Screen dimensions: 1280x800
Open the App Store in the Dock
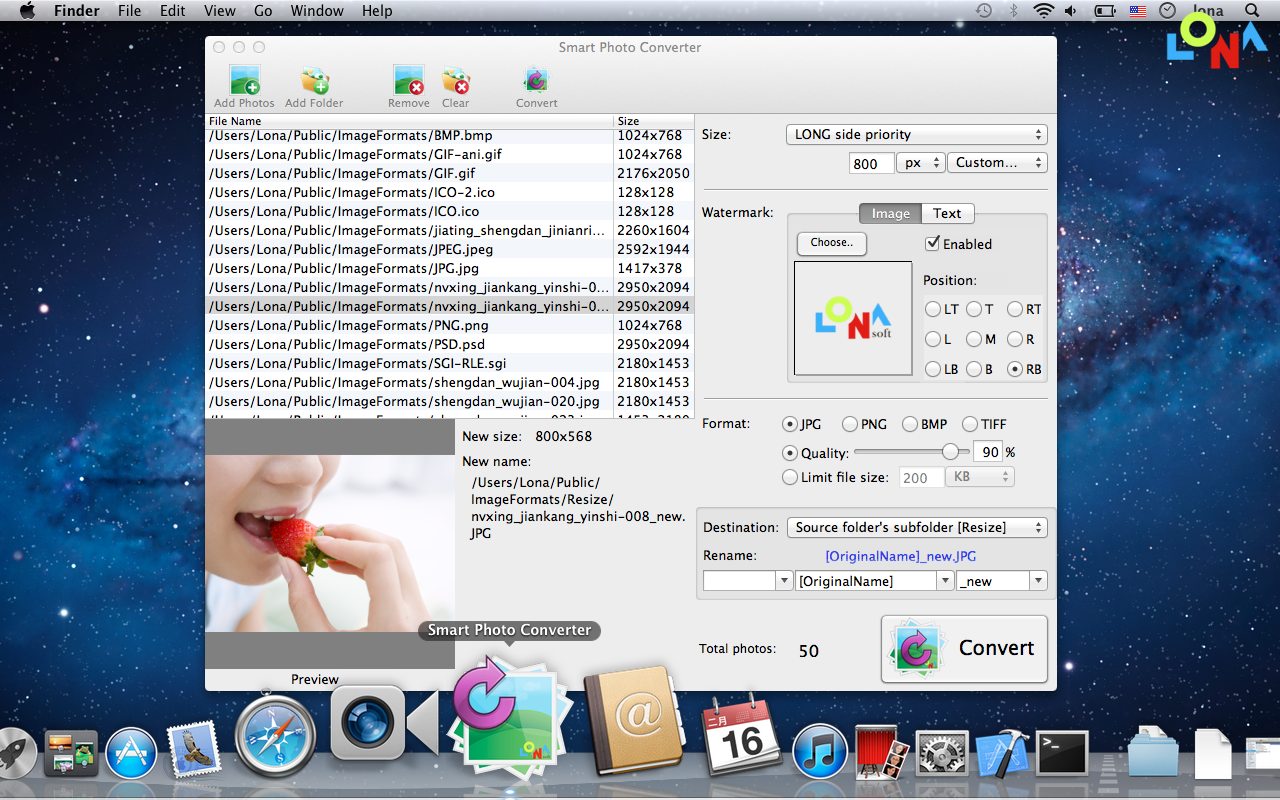[131, 752]
